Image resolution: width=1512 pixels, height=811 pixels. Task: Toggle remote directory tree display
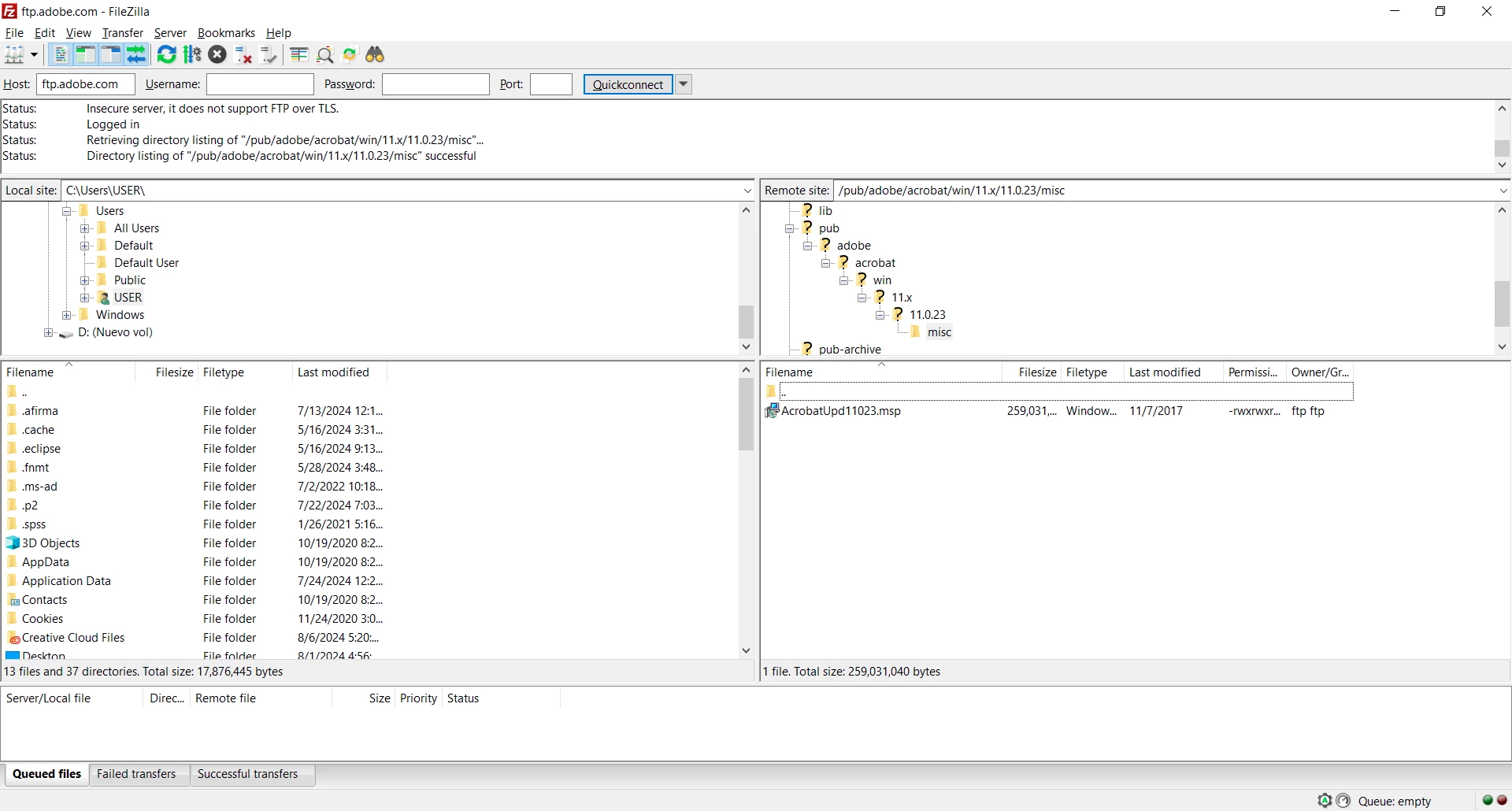(111, 54)
